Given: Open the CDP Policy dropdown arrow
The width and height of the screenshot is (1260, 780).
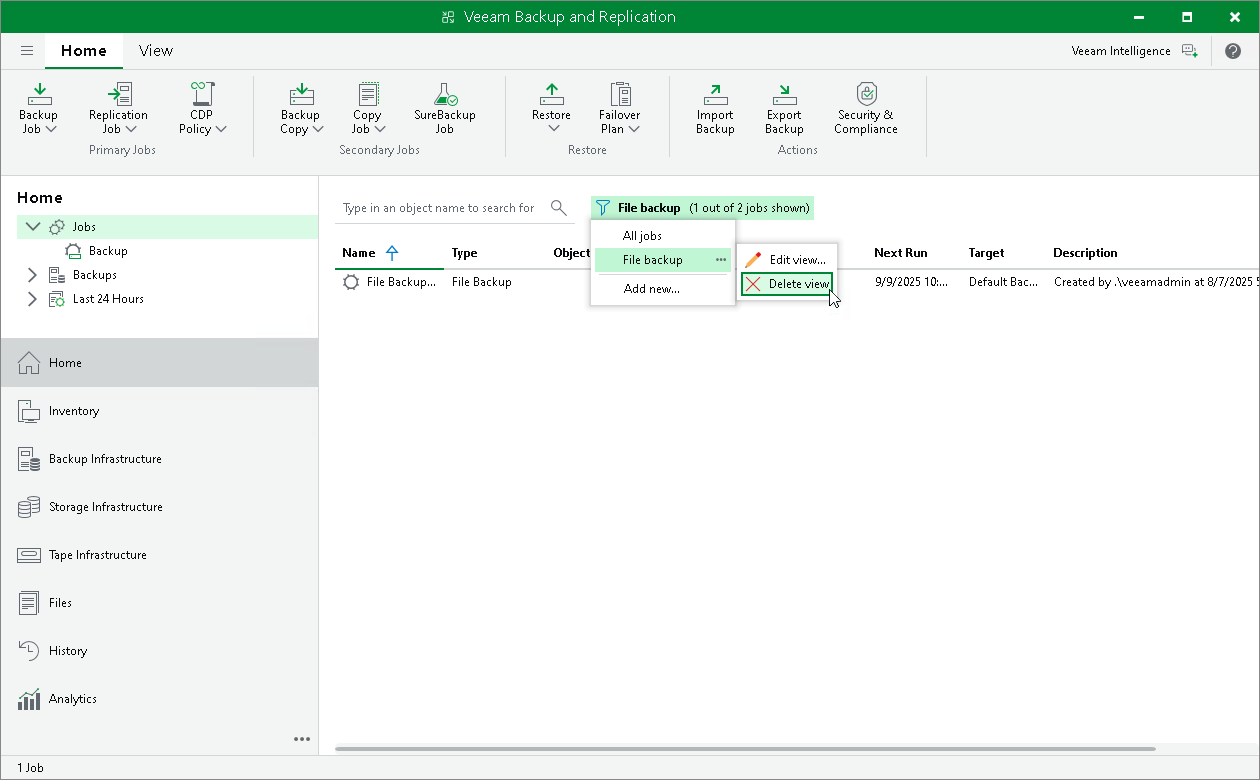Looking at the screenshot, I should 221,129.
